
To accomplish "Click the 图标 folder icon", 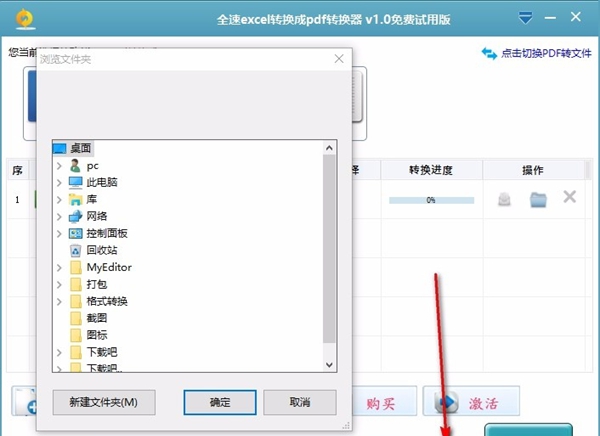I will click(76, 335).
